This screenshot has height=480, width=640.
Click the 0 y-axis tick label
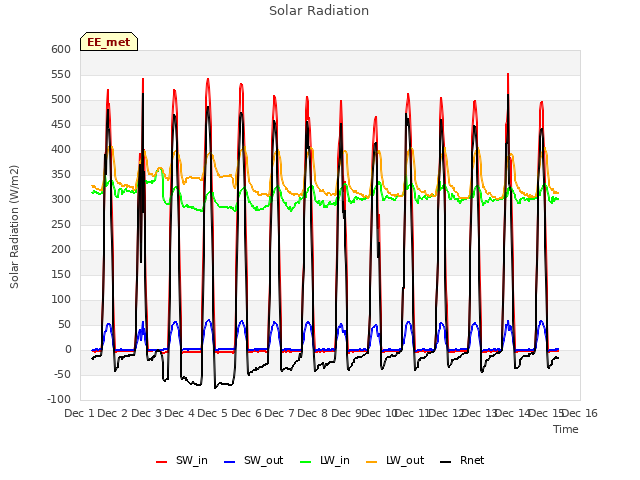pyautogui.click(x=68, y=350)
